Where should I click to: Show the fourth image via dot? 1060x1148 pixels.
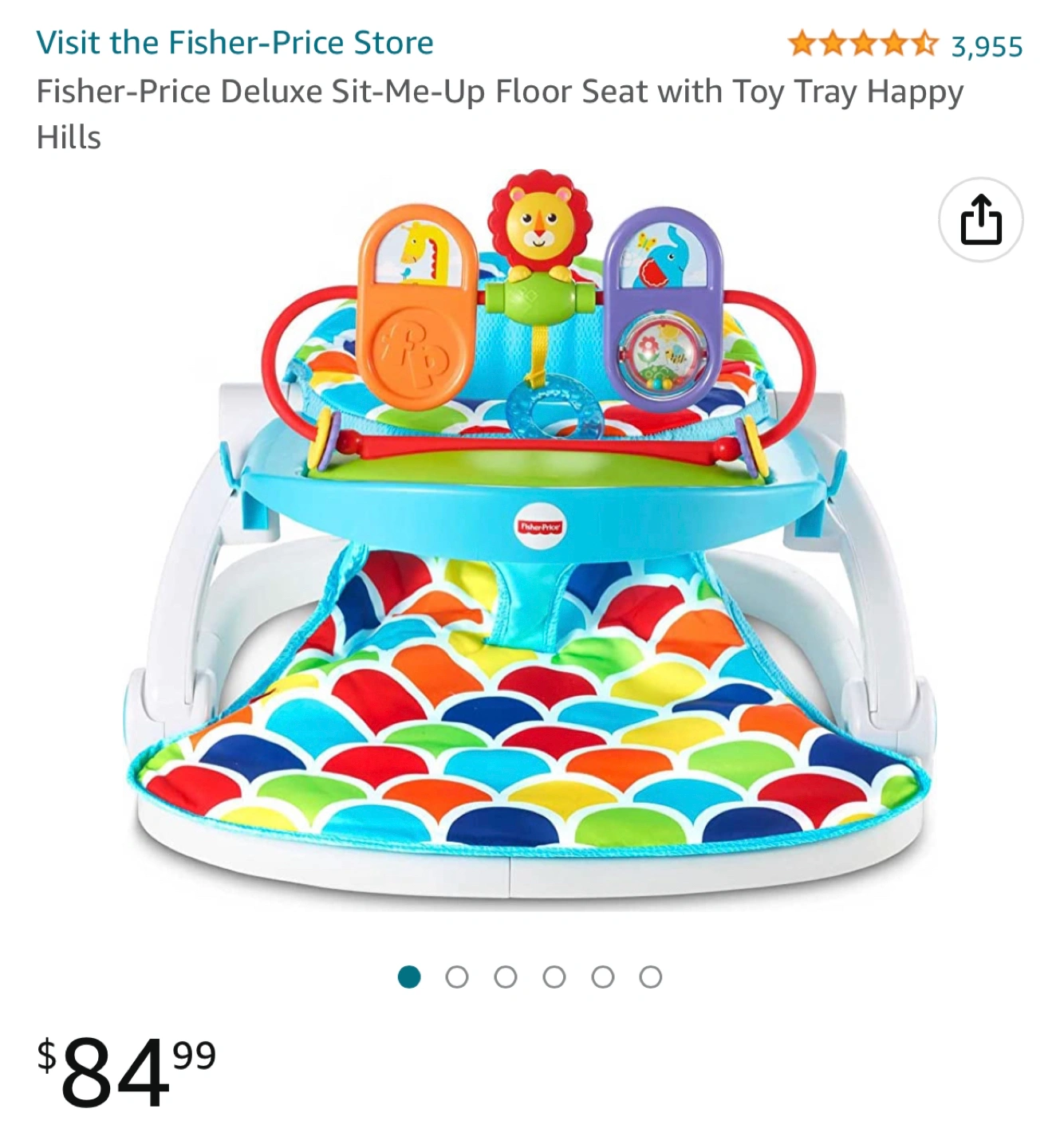pos(554,977)
